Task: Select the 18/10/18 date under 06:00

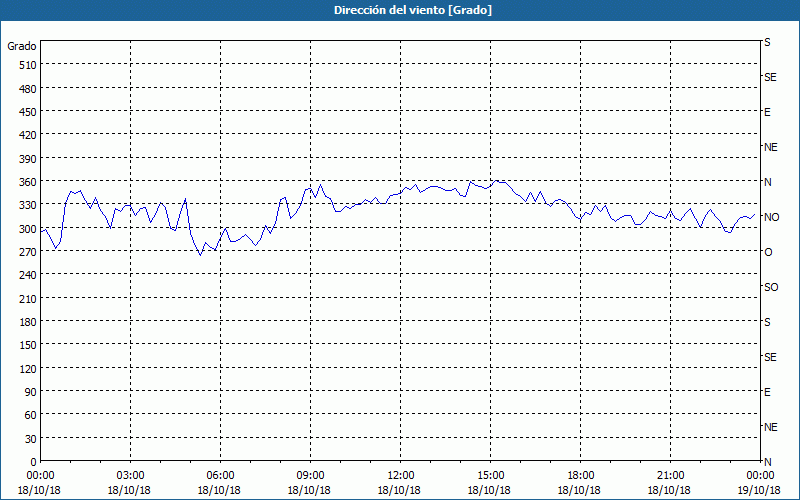Action: pyautogui.click(x=219, y=491)
